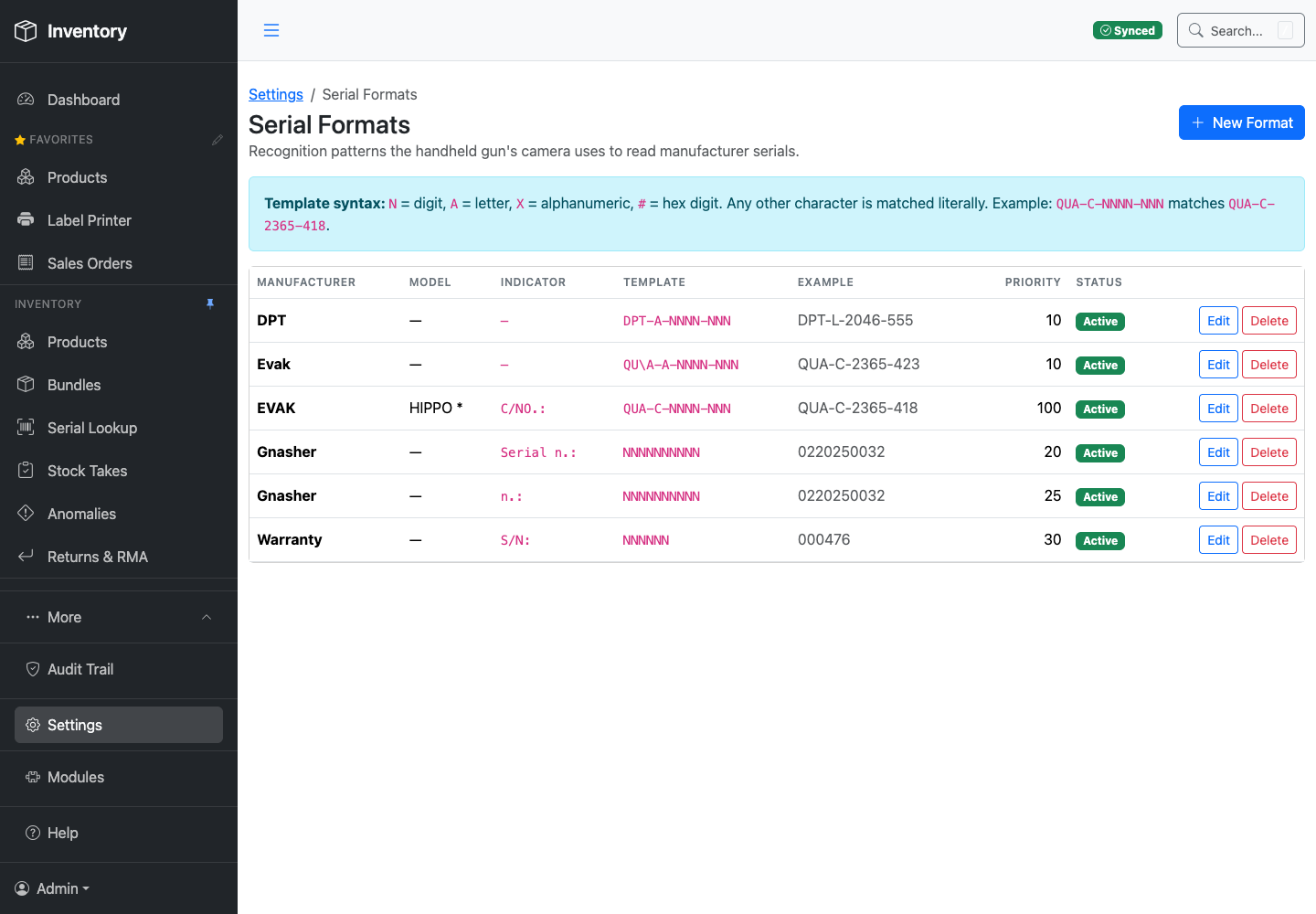Image resolution: width=1316 pixels, height=914 pixels.
Task: Open the Audit Trail page
Action: click(119, 669)
